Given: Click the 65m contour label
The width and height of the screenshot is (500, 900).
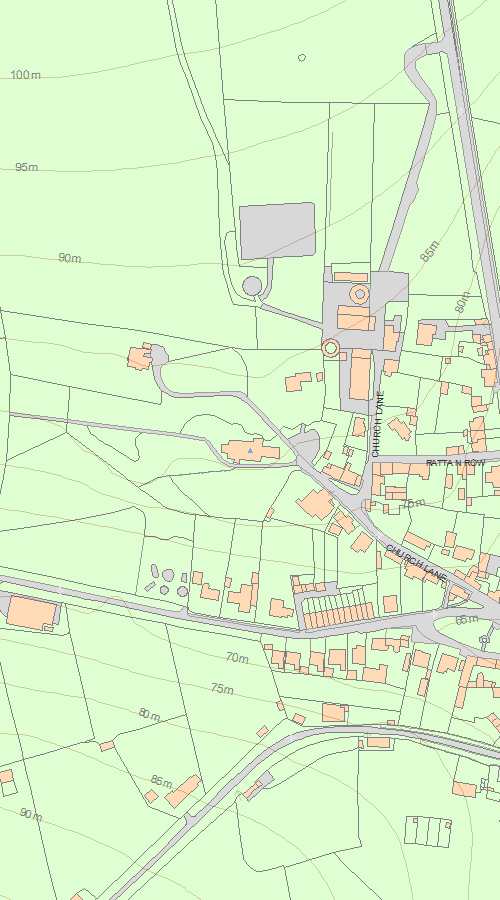Looking at the screenshot, I should coord(467,620).
